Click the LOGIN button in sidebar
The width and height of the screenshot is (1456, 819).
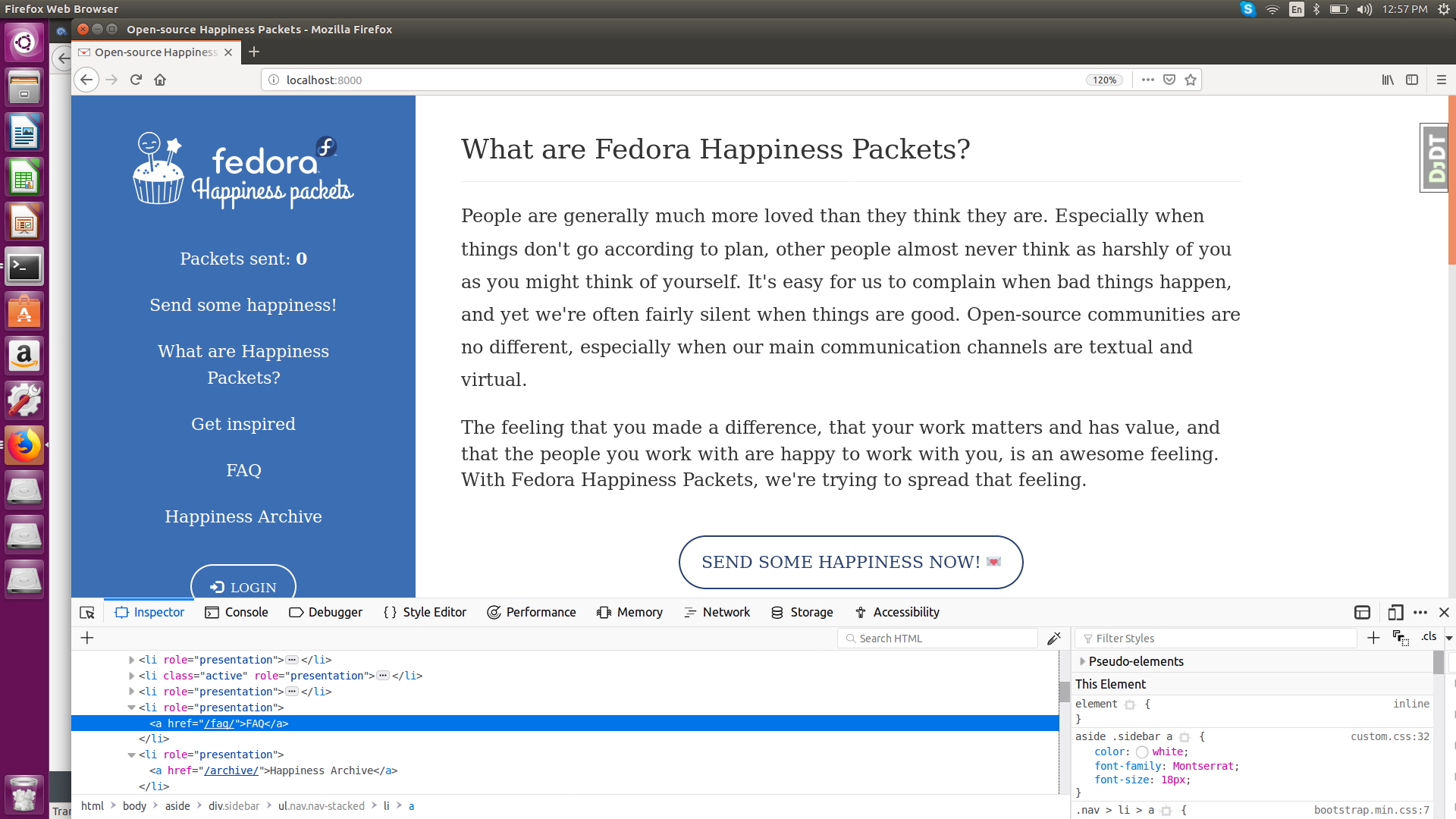243,582
